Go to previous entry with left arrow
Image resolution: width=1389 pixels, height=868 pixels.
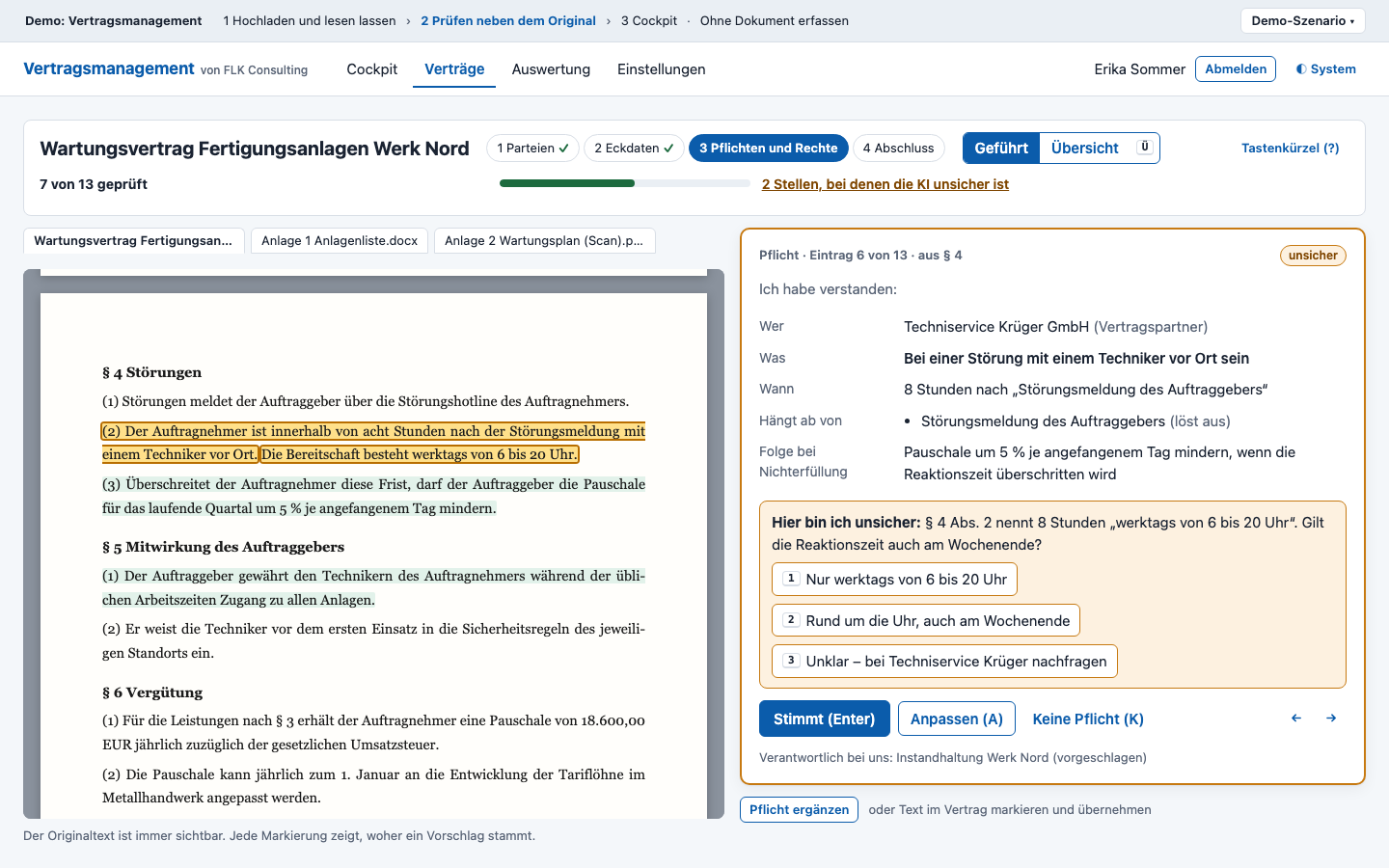(x=1296, y=719)
